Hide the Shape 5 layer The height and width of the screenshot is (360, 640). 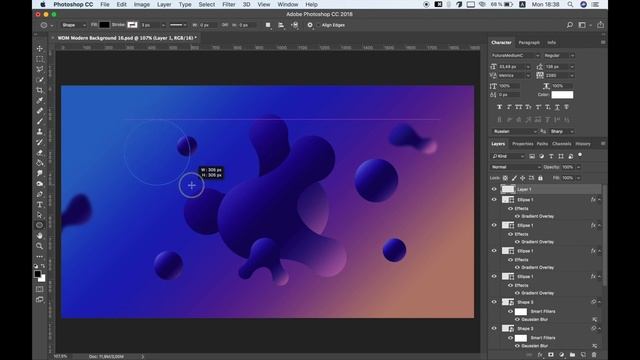[494, 302]
